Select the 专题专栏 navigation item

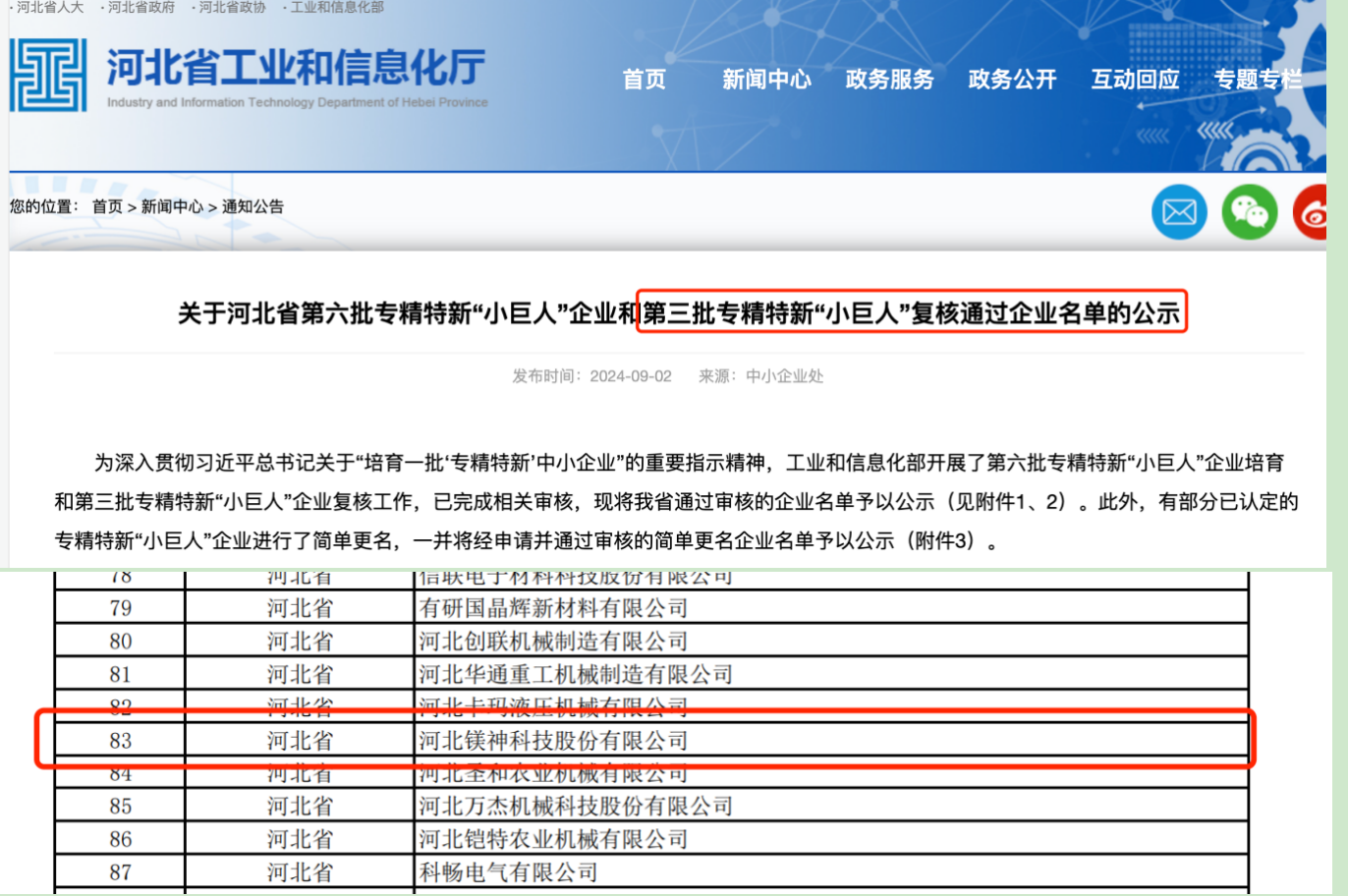pyautogui.click(x=1258, y=80)
